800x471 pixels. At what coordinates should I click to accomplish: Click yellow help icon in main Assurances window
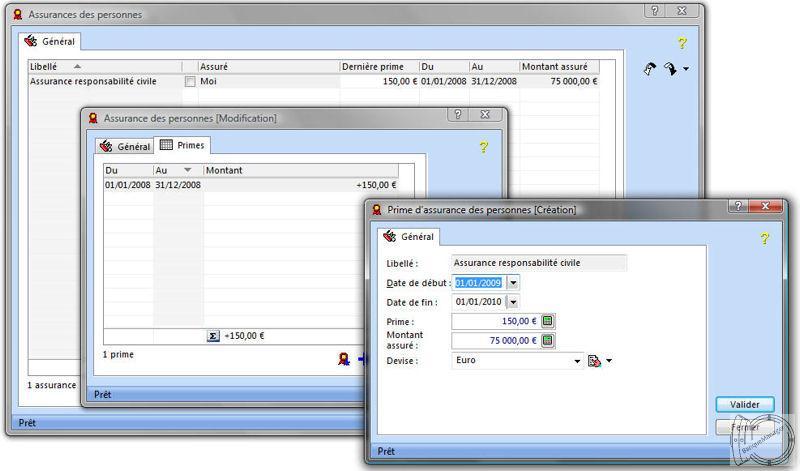point(682,43)
